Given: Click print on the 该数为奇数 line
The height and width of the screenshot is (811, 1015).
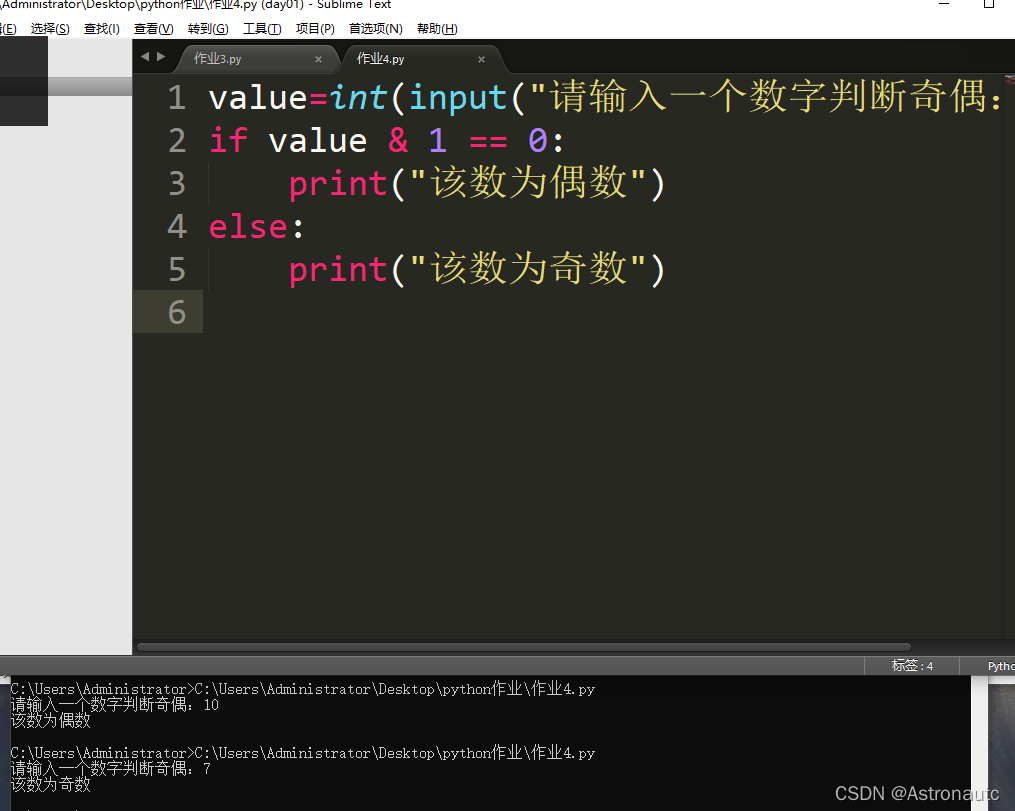Looking at the screenshot, I should [x=337, y=270].
